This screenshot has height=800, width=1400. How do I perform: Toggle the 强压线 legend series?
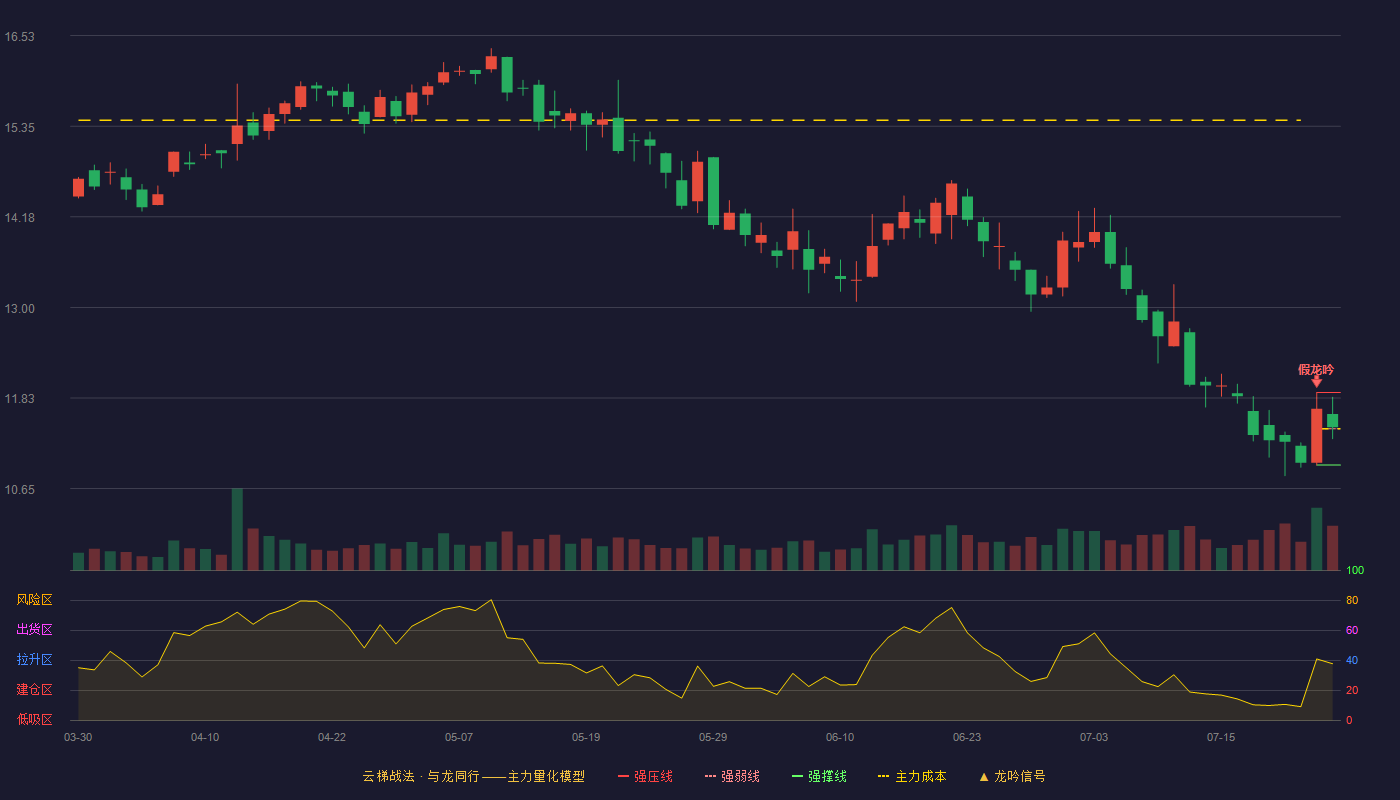click(645, 776)
